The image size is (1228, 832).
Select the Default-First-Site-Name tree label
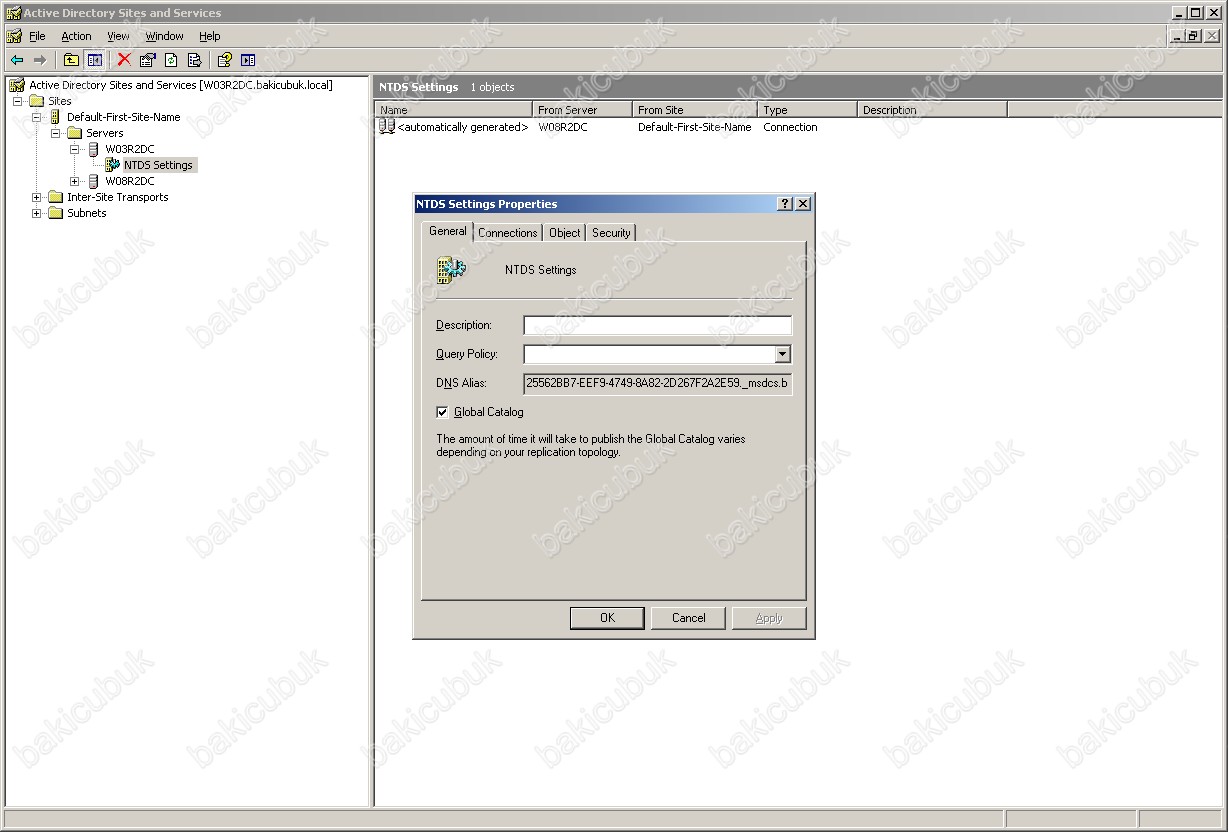(123, 117)
